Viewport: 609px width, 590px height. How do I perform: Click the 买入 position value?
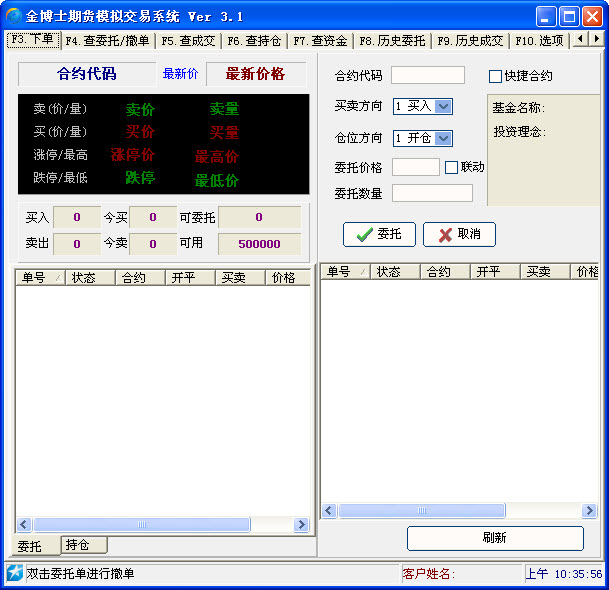pyautogui.click(x=77, y=217)
